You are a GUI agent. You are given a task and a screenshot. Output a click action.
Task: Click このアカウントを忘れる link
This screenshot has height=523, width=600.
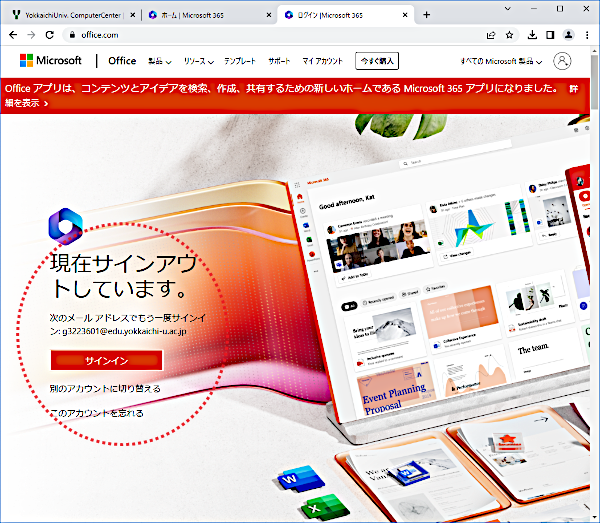pos(97,413)
